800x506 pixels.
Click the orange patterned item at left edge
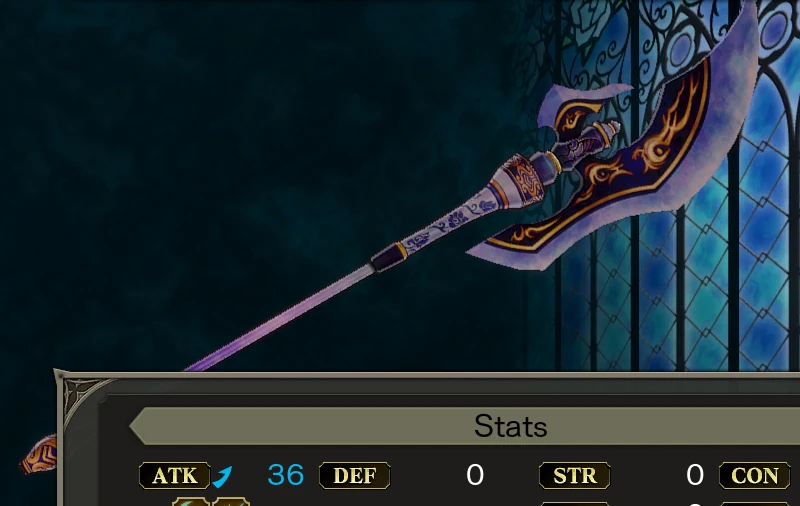[40, 454]
